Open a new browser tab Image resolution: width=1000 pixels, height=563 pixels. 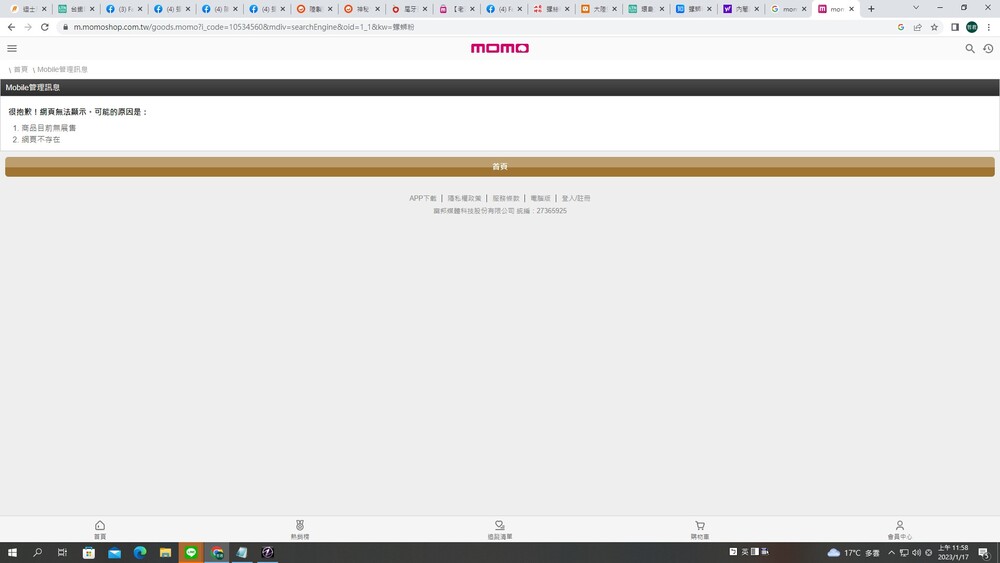click(871, 9)
